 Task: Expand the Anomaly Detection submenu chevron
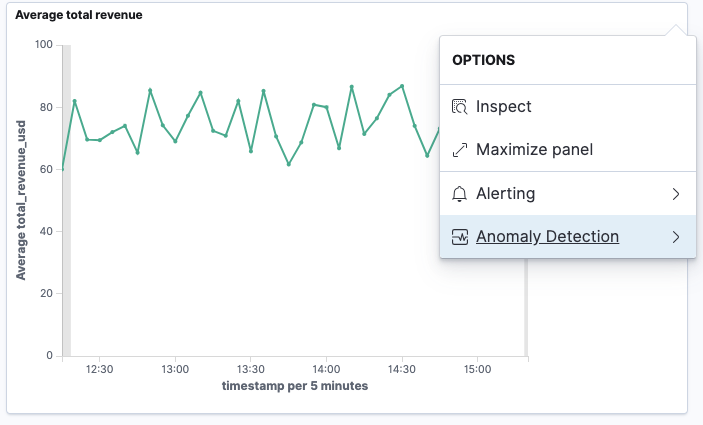pos(676,237)
